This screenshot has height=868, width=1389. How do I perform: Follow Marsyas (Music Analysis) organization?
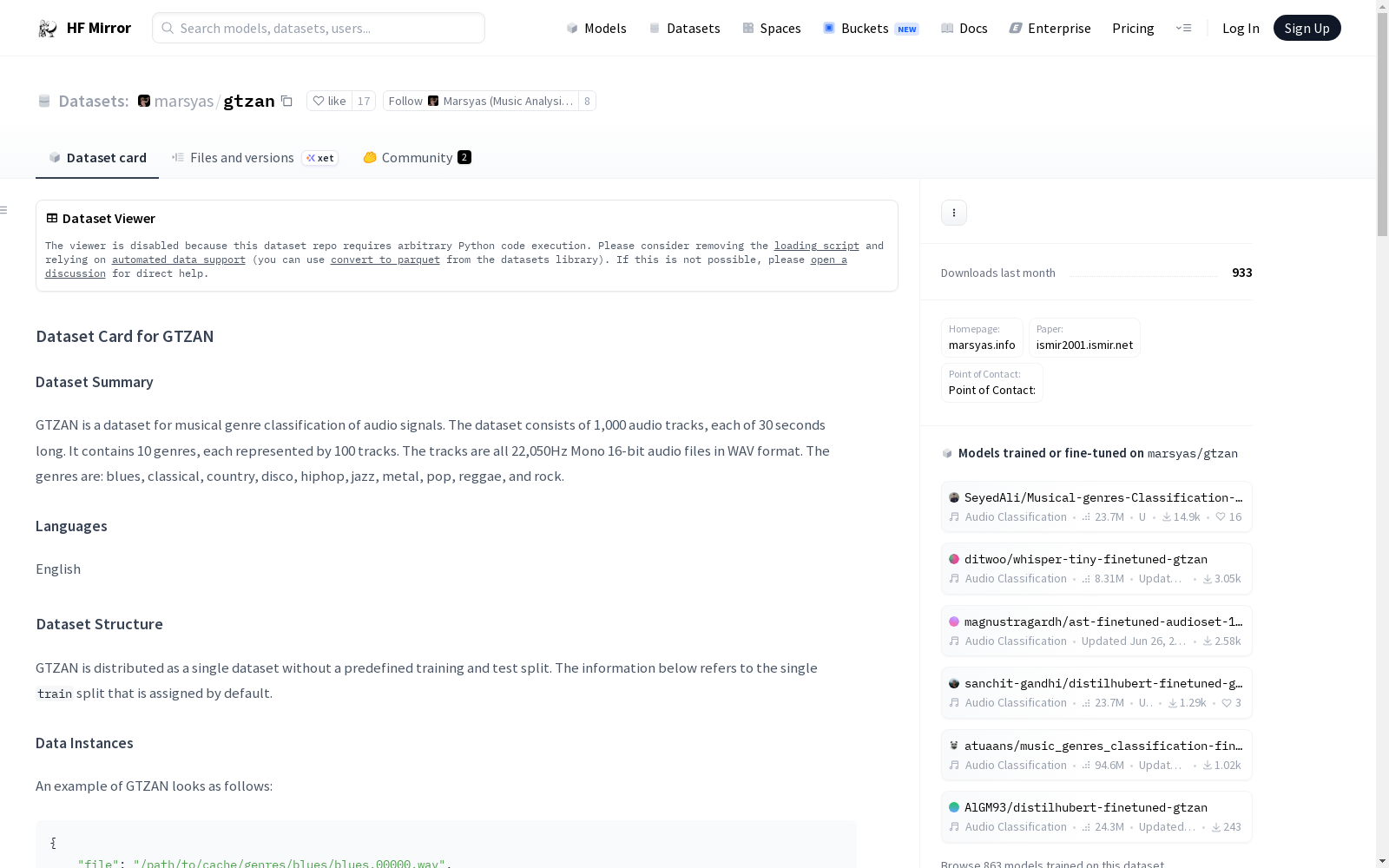[x=481, y=101]
